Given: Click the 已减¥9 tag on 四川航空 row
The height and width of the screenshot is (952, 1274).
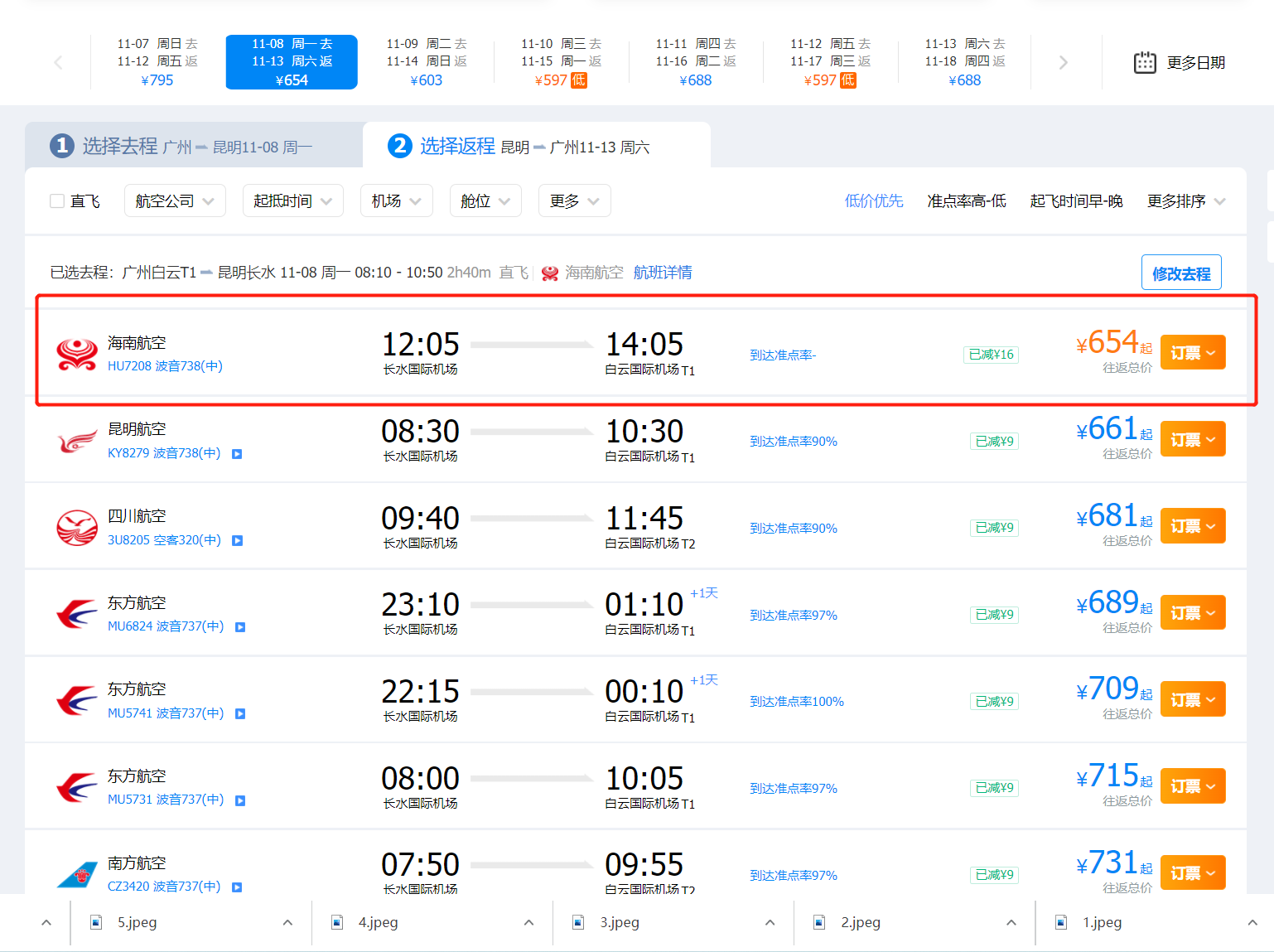Looking at the screenshot, I should click(x=994, y=528).
